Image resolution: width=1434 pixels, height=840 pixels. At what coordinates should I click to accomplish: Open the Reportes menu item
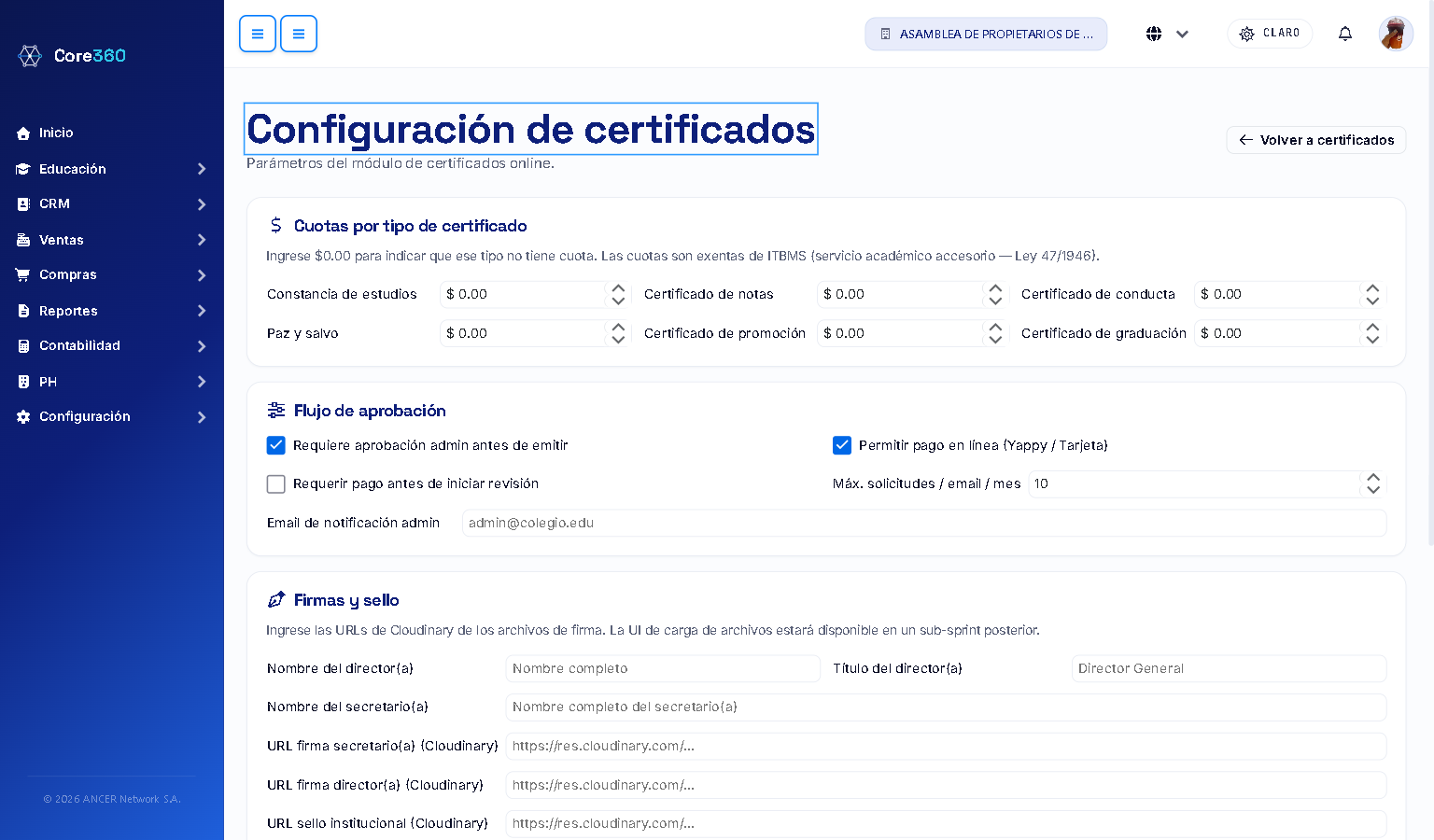[112, 311]
